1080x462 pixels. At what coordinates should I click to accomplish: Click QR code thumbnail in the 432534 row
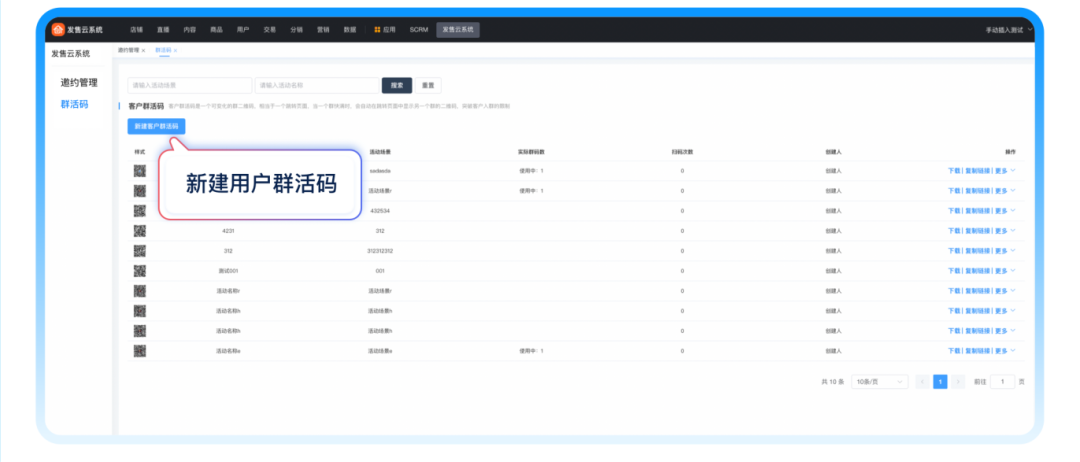point(140,211)
